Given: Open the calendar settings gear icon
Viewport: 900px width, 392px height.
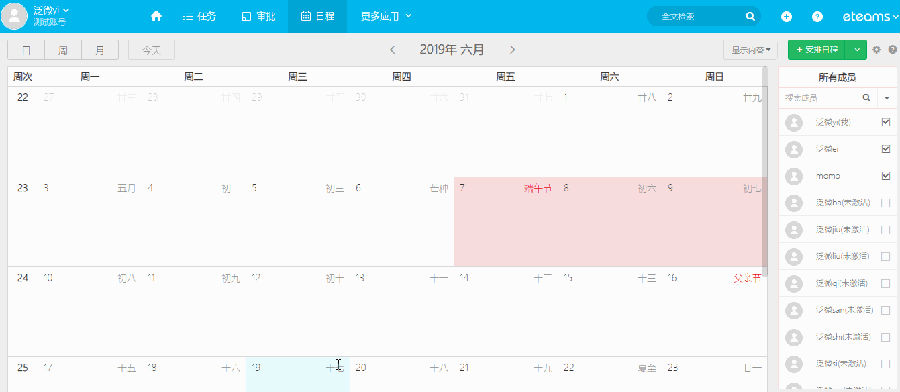Looking at the screenshot, I should (876, 50).
